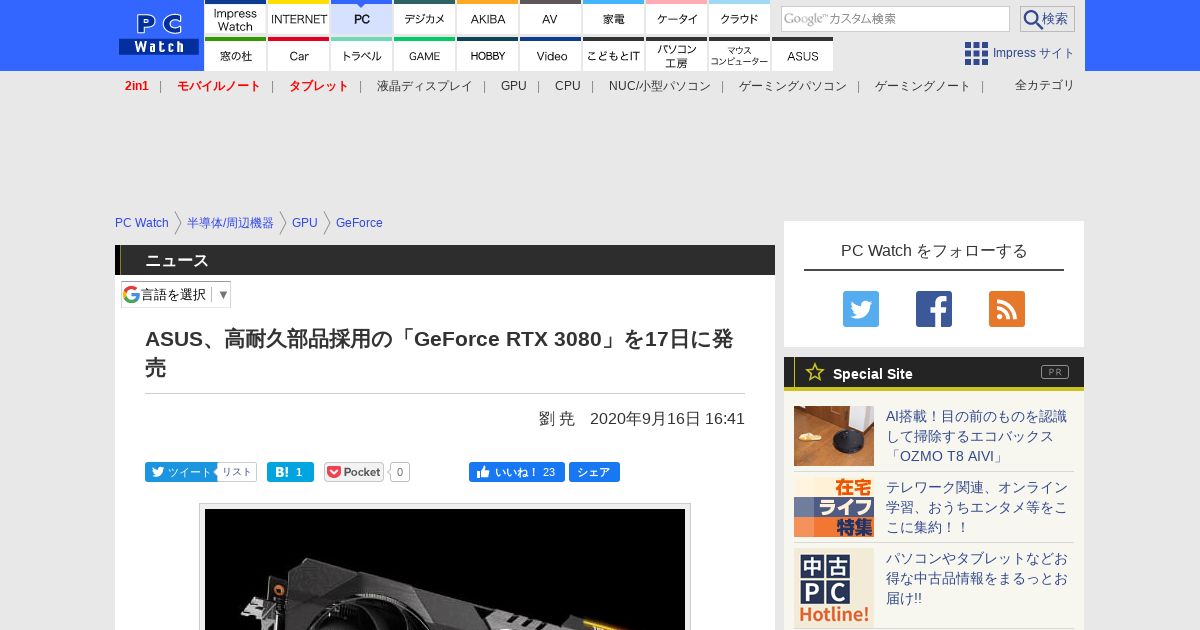Click the Pocket count 0 bubble
1200x630 pixels.
coord(400,472)
